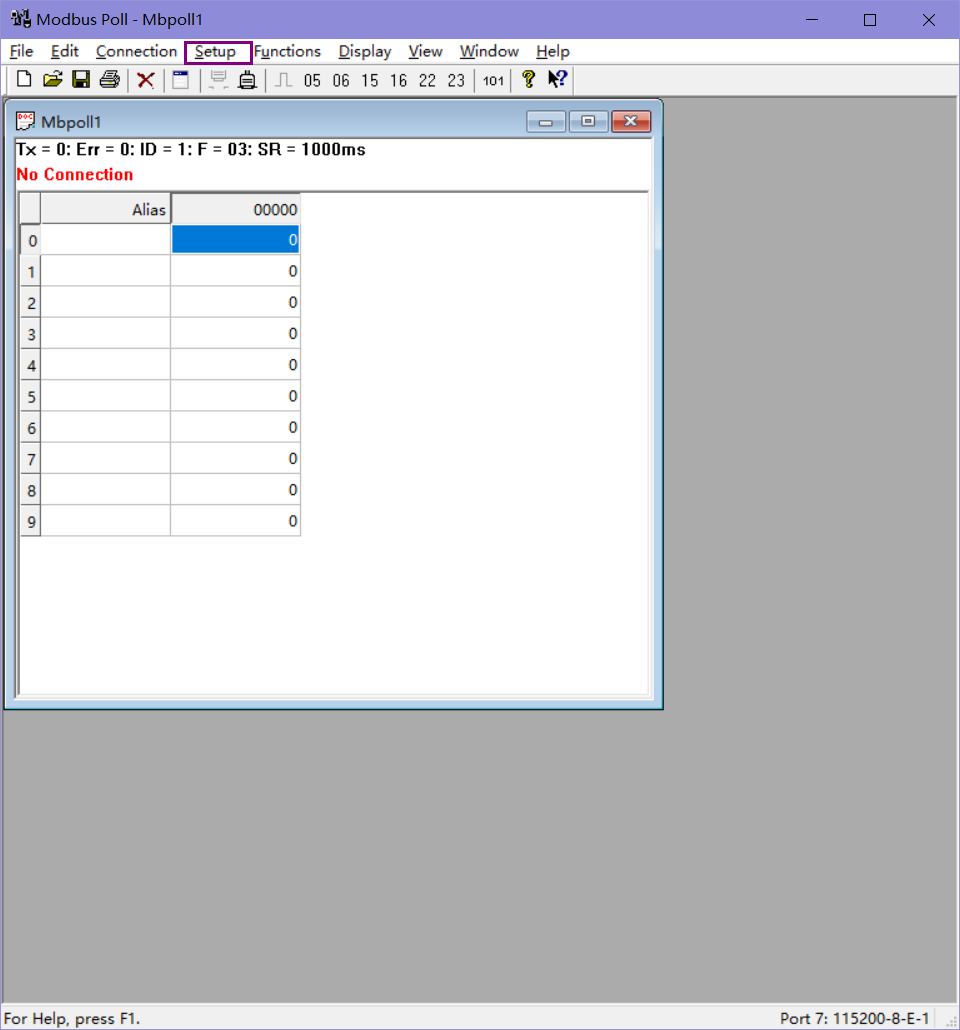Viewport: 960px width, 1030px height.
Task: Click the Disconnect toolbar icon
Action: 247,80
